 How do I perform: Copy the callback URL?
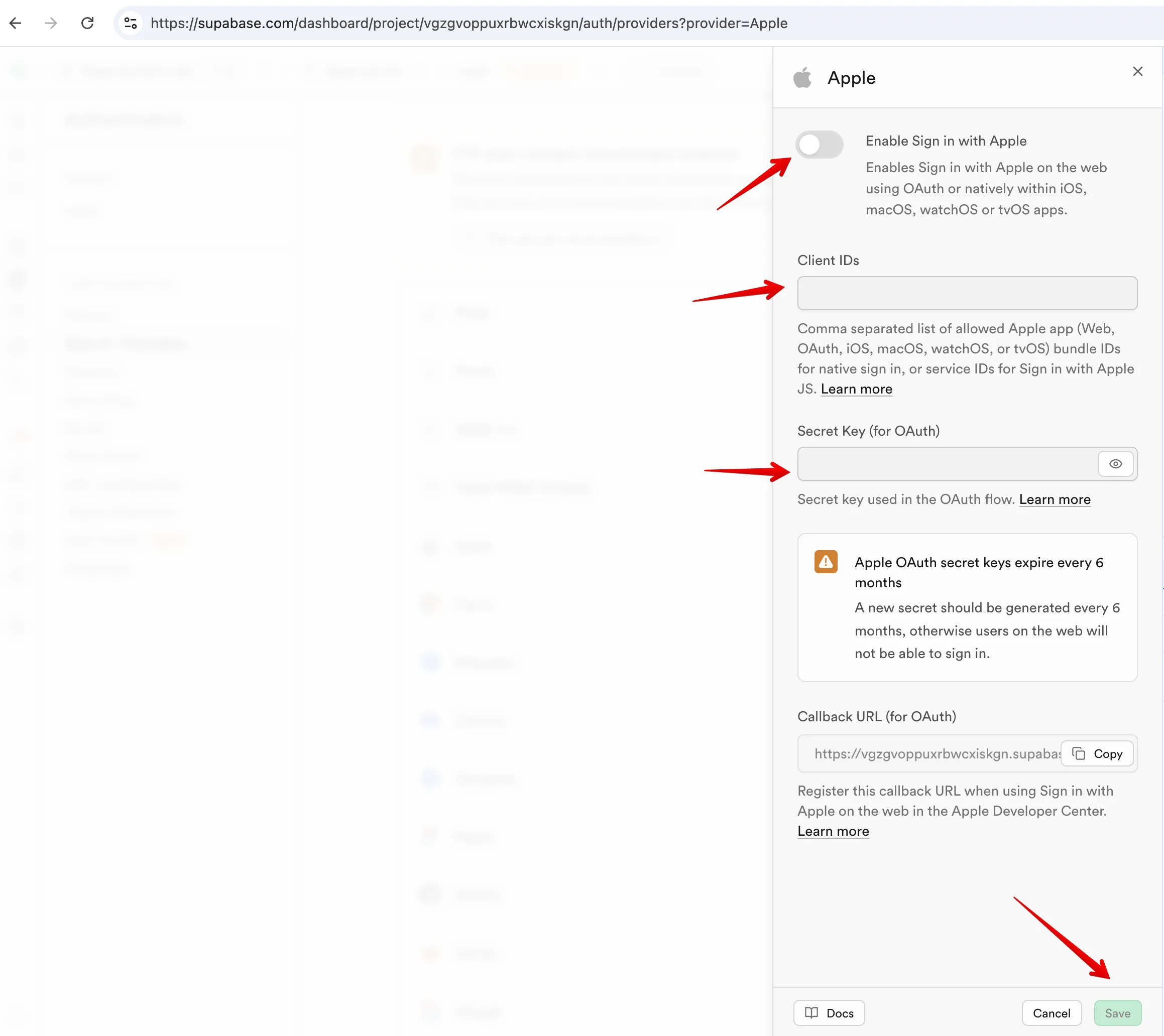(1097, 754)
